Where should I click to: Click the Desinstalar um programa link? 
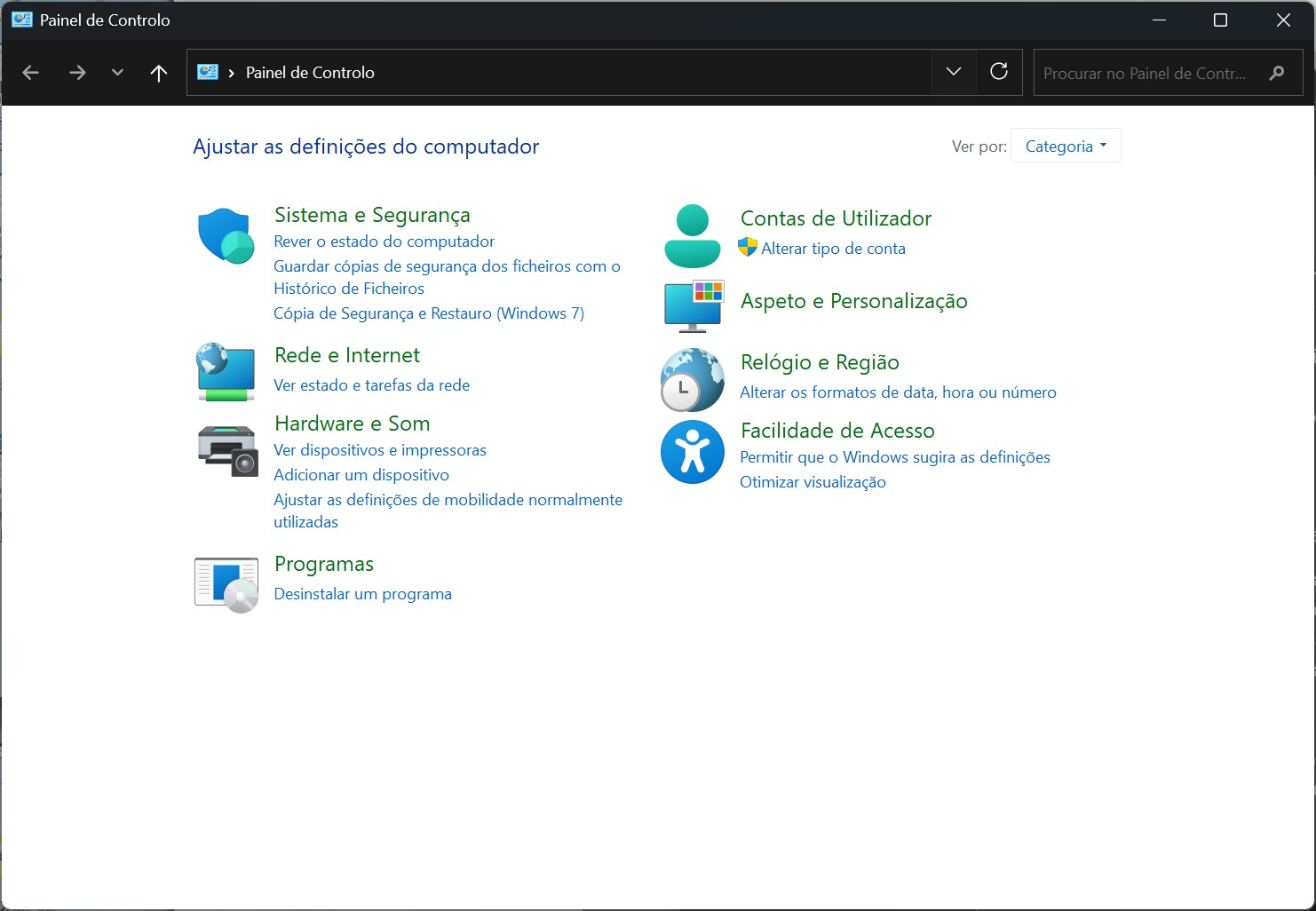[362, 594]
